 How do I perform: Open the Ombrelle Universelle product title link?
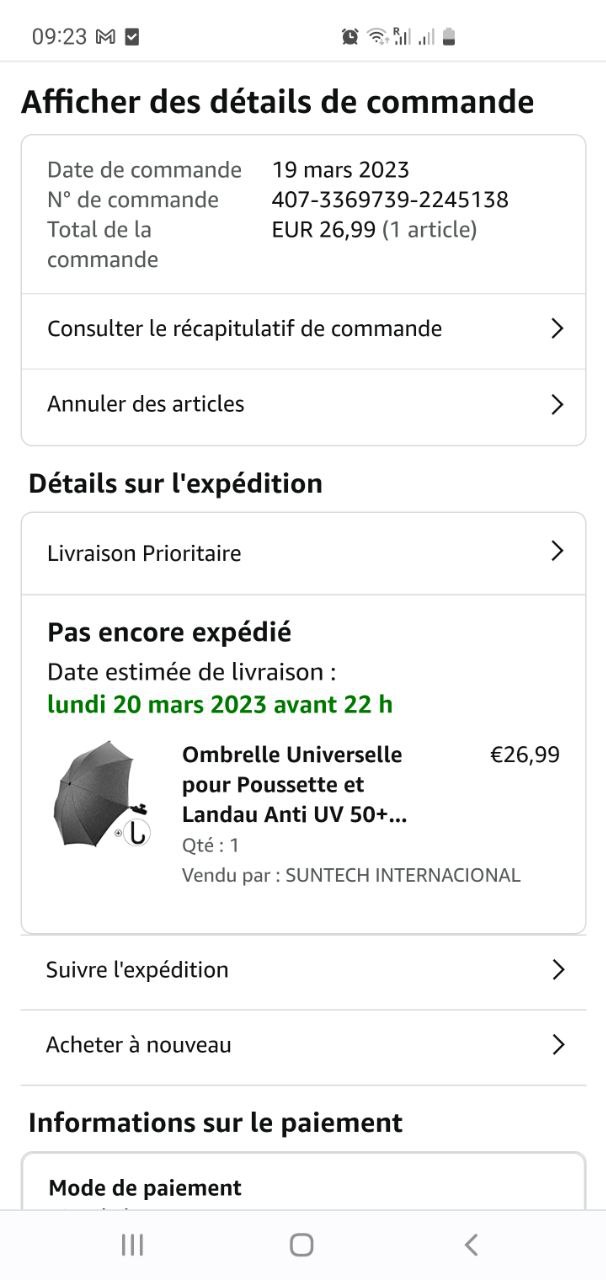click(x=294, y=785)
